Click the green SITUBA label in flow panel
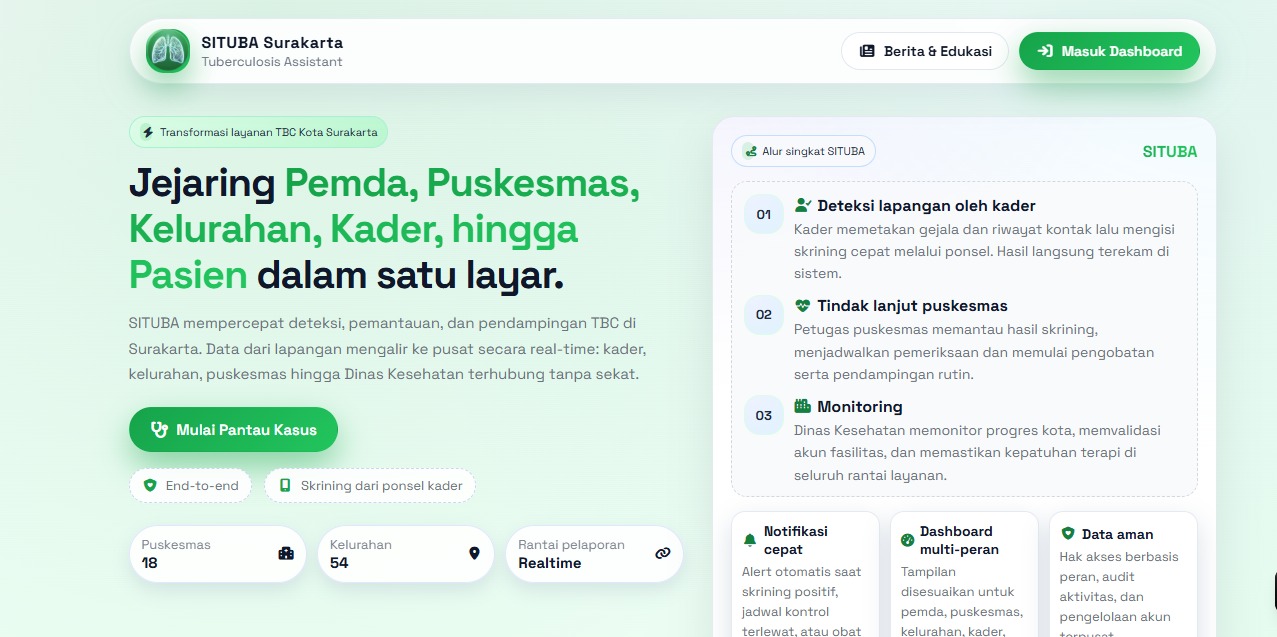1277x637 pixels. point(1169,152)
